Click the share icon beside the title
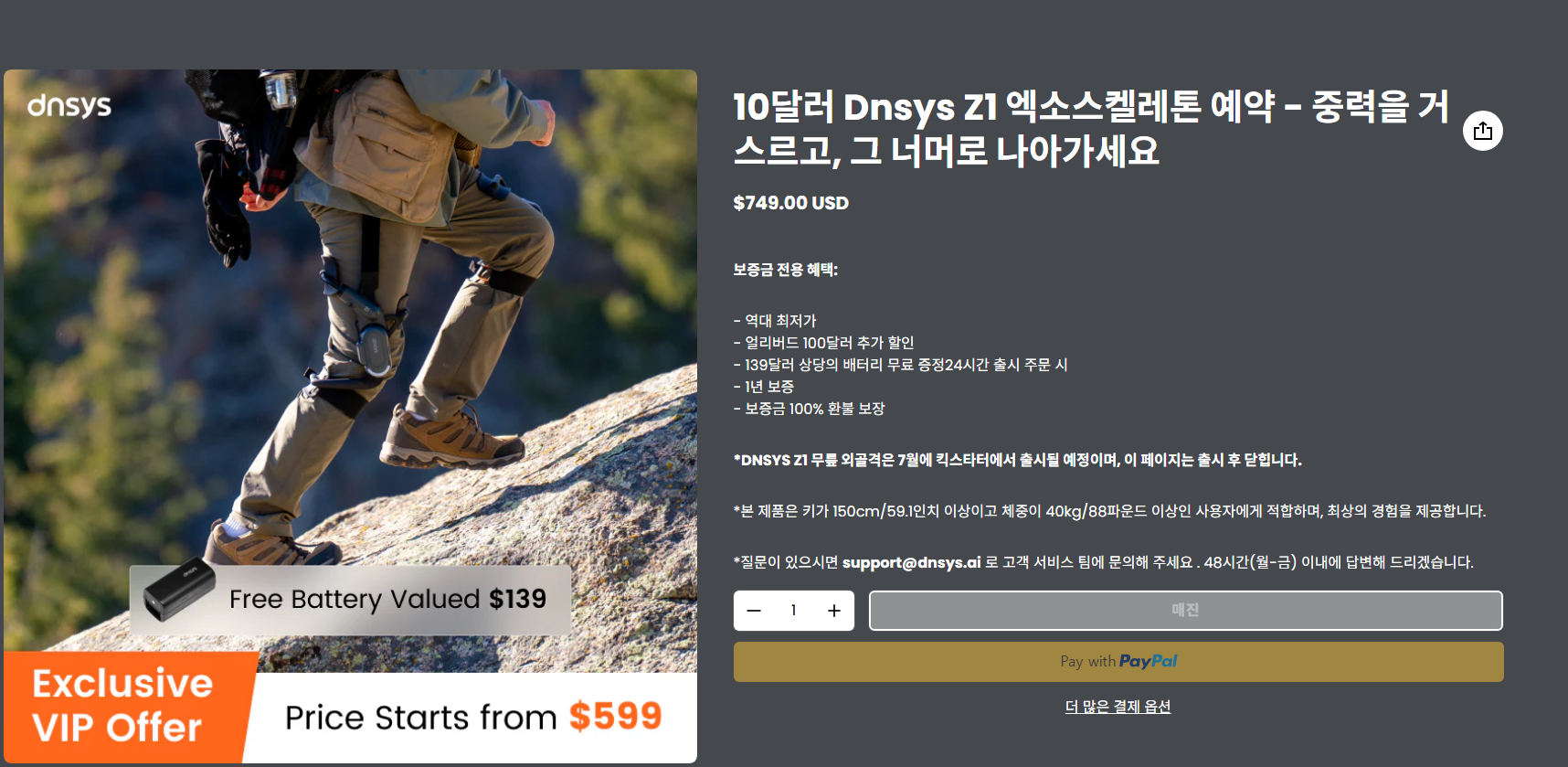Image resolution: width=1568 pixels, height=767 pixels. 1482,131
